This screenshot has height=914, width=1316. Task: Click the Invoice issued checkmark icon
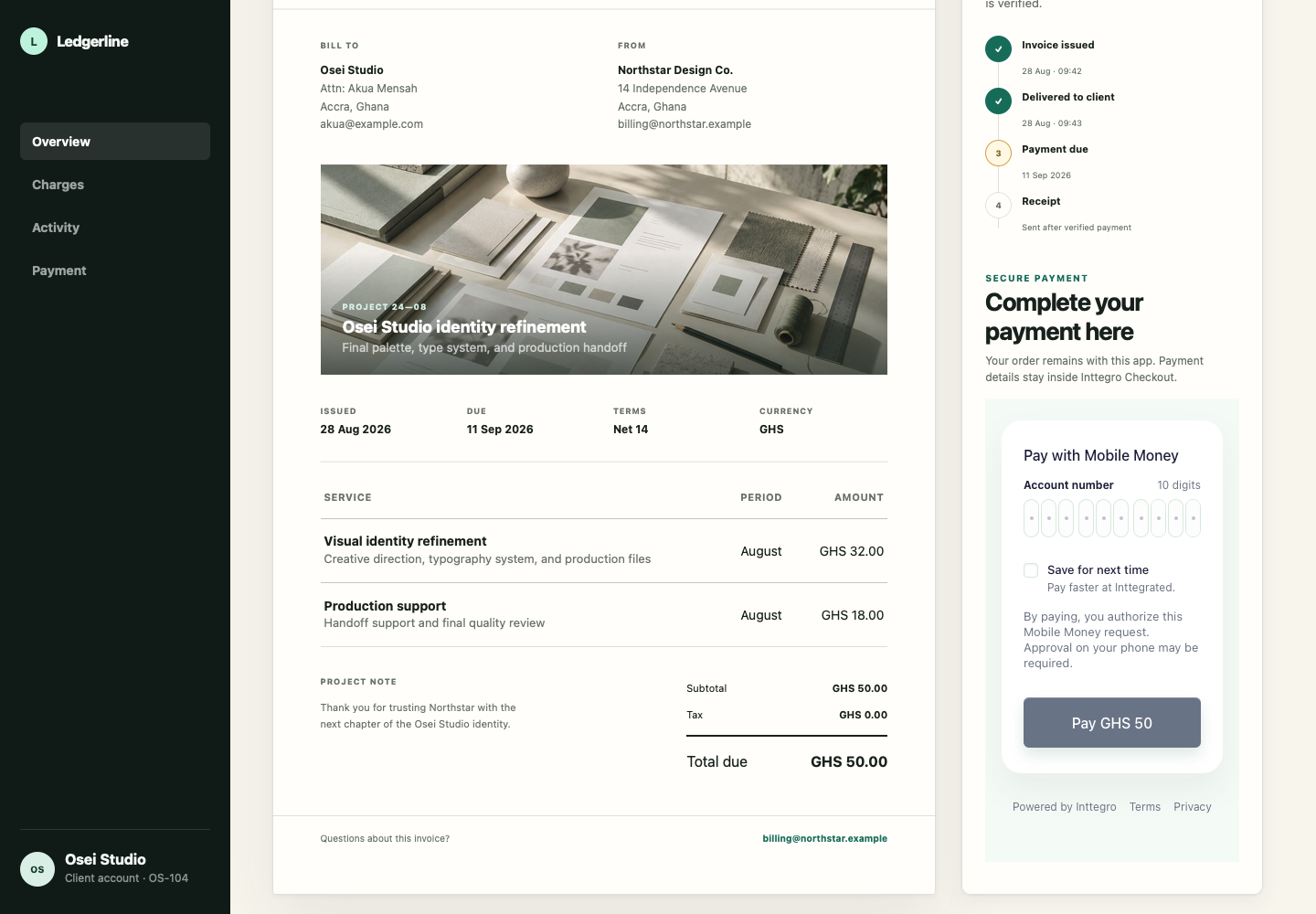coord(998,48)
